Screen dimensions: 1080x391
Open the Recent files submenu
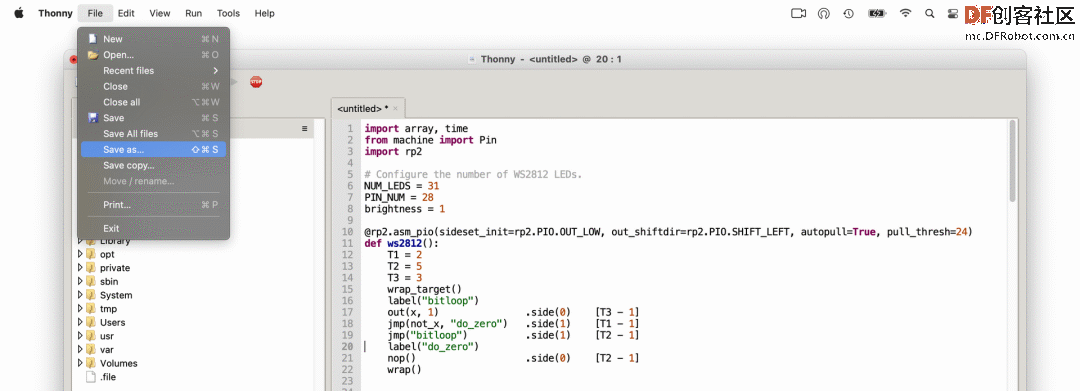coord(153,71)
